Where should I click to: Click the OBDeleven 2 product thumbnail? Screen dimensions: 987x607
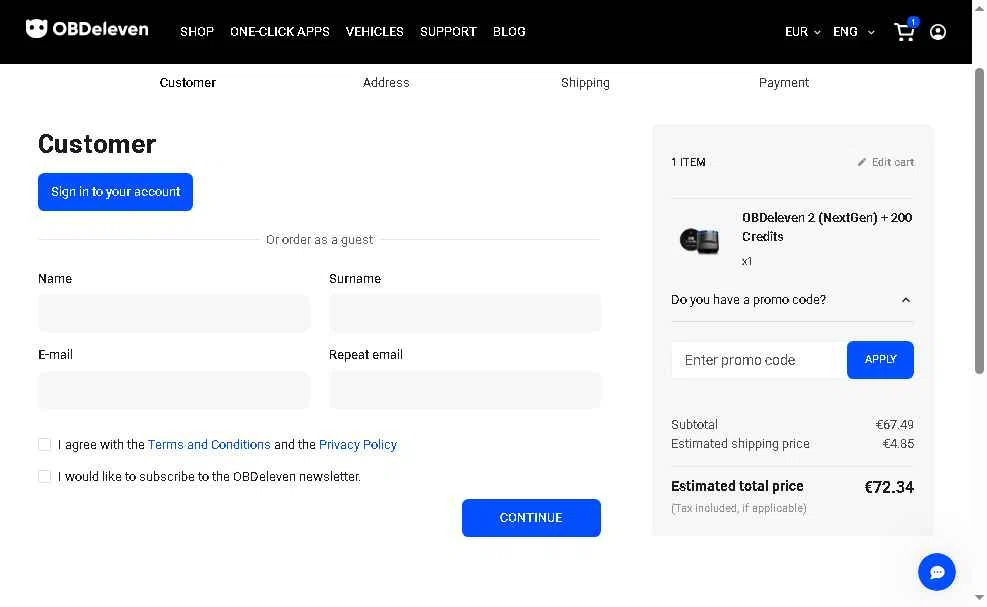[699, 240]
